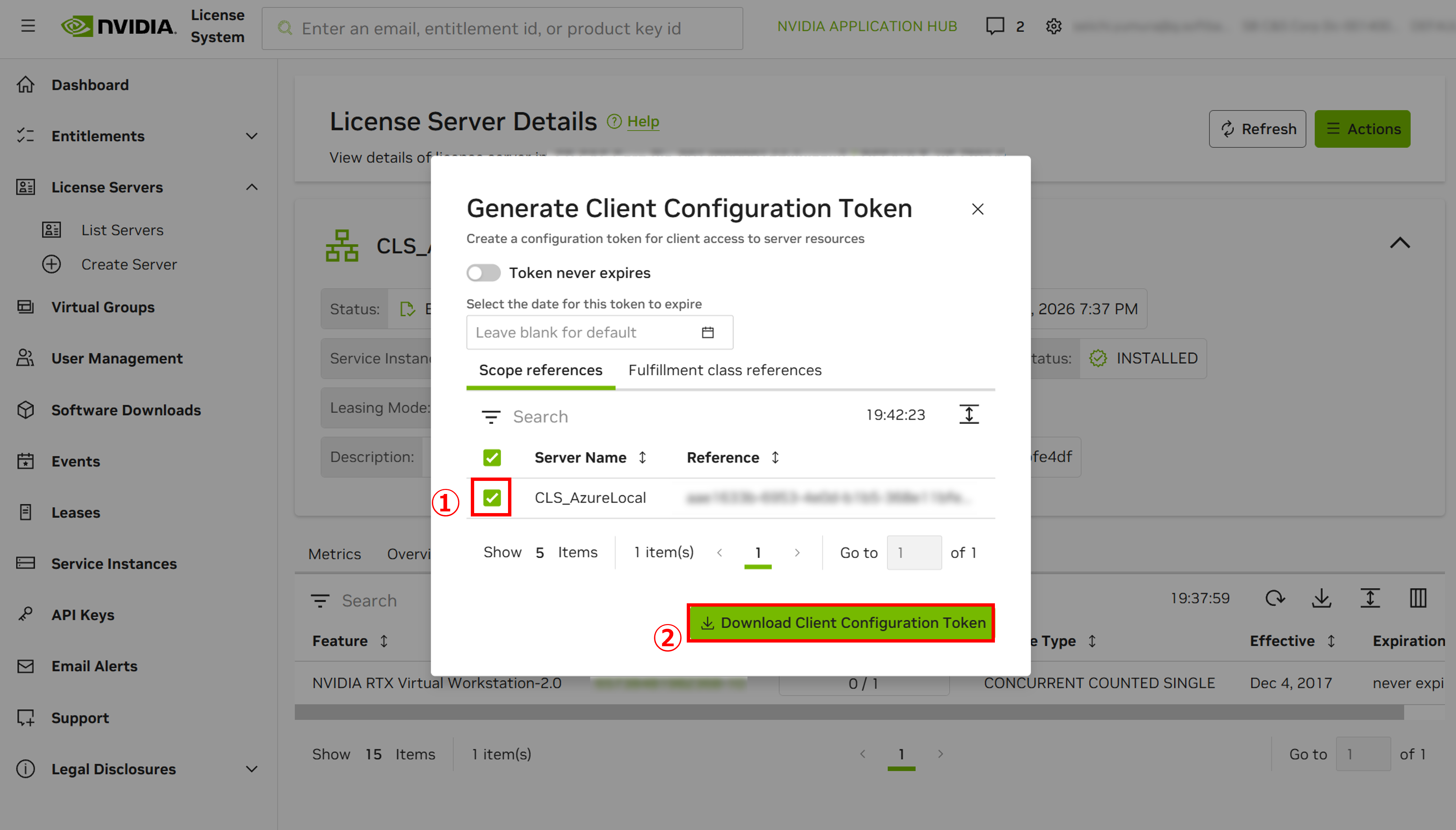Viewport: 1456px width, 830px height.
Task: Sort the Type column in features table
Action: click(1092, 641)
